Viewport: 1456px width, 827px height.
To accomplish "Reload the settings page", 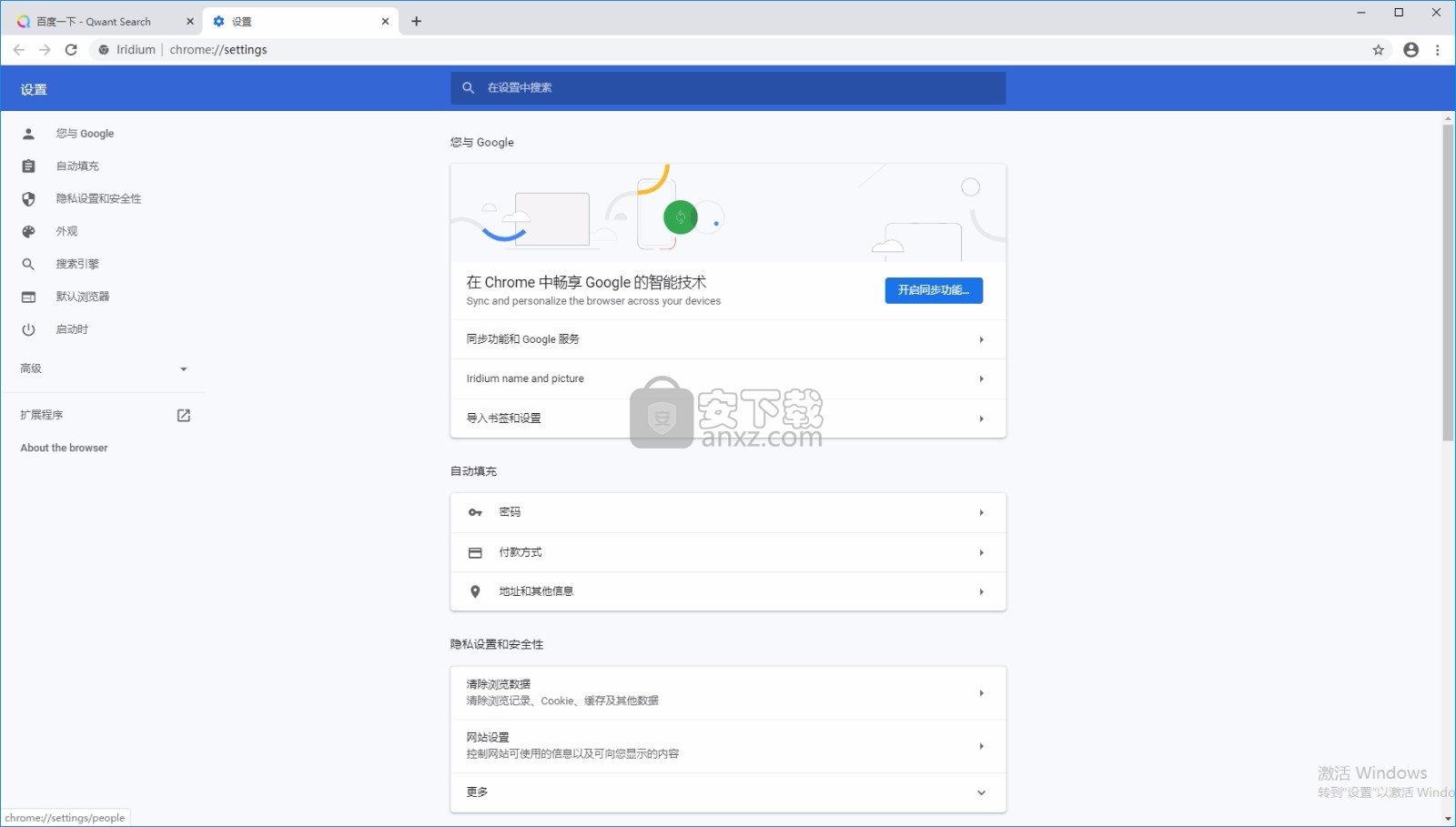I will (x=71, y=50).
